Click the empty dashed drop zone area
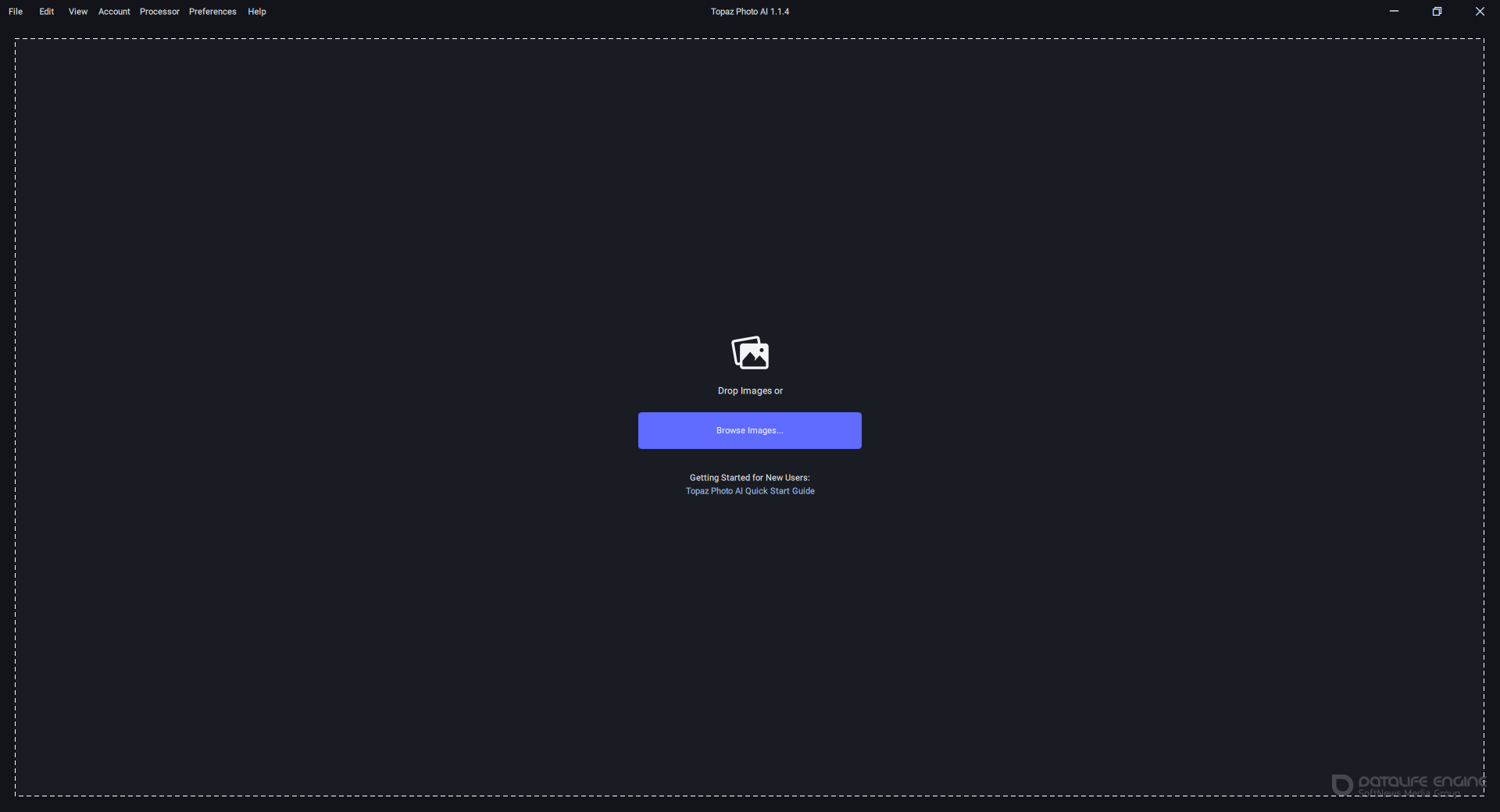1500x812 pixels. click(391, 234)
